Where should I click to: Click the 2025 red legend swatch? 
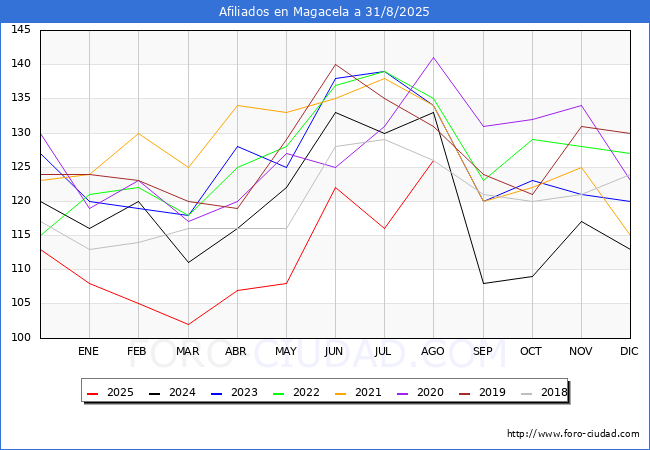point(92,393)
